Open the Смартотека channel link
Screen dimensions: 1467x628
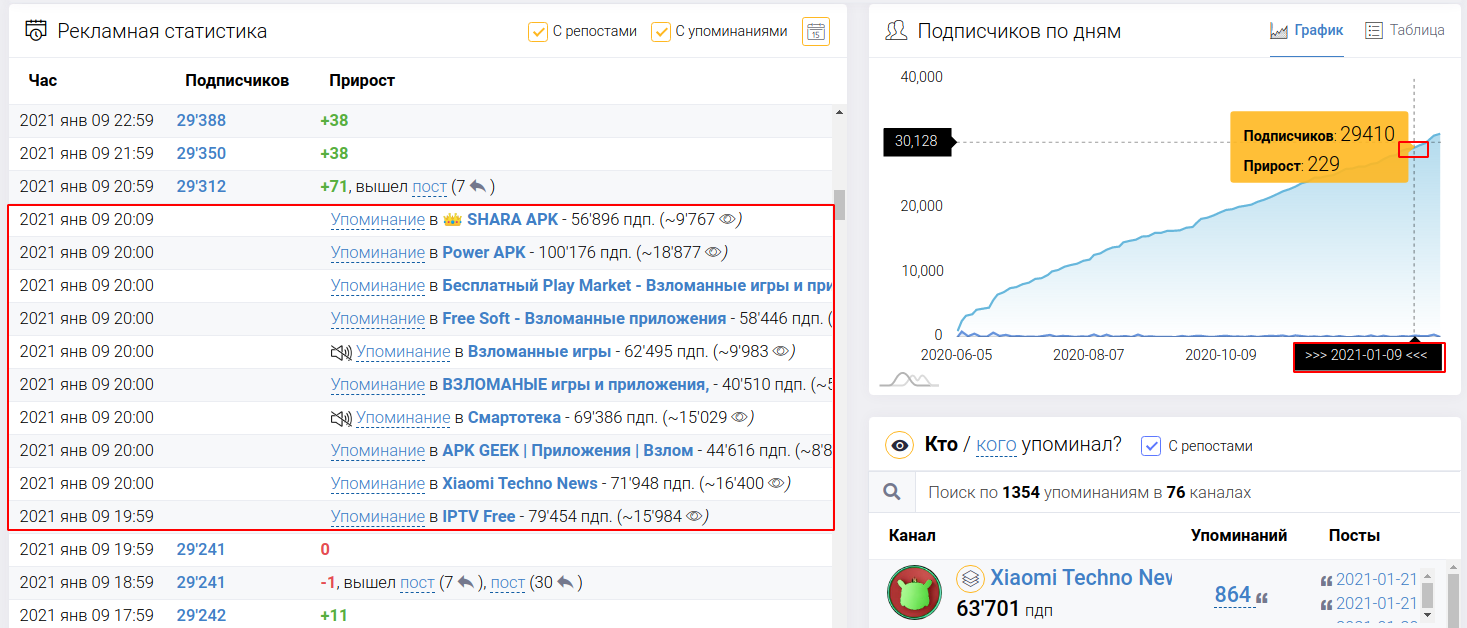(515, 417)
